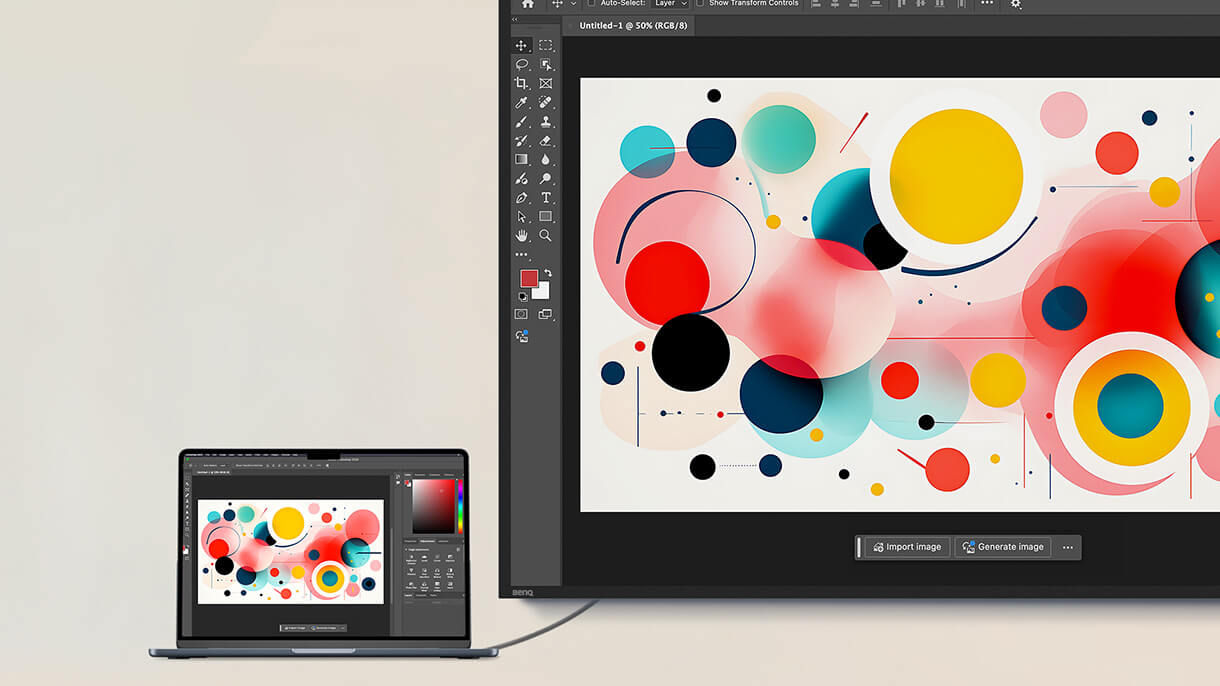Expand the Move tool preset dropdown arrow
The height and width of the screenshot is (686, 1220).
click(574, 4)
